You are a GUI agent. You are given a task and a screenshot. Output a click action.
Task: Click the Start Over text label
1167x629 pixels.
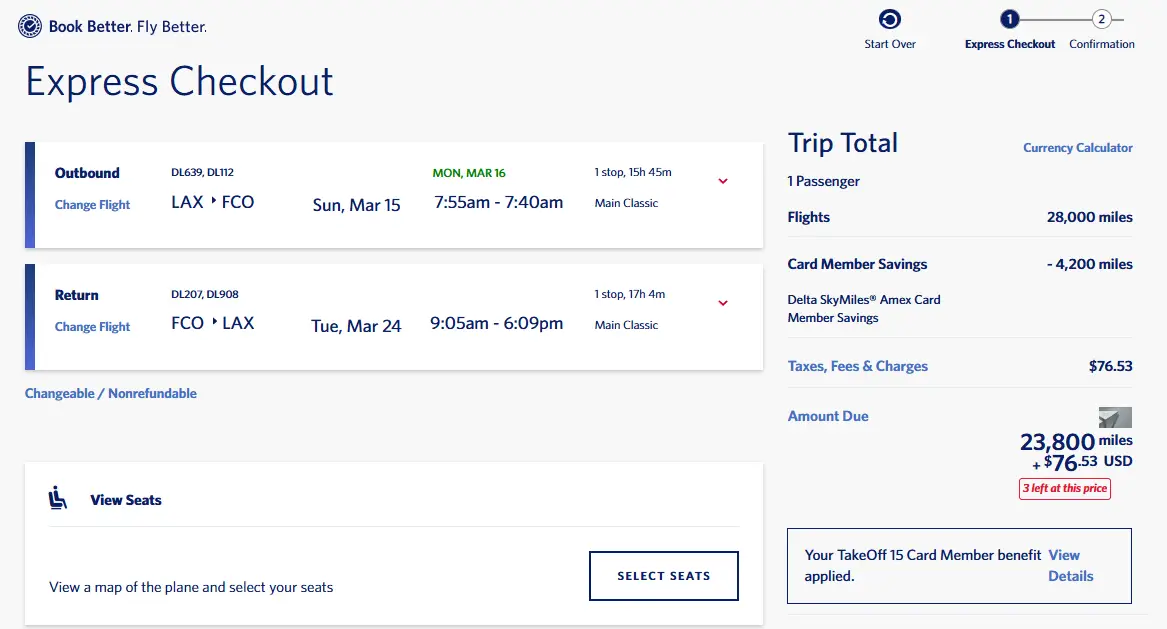click(x=890, y=44)
